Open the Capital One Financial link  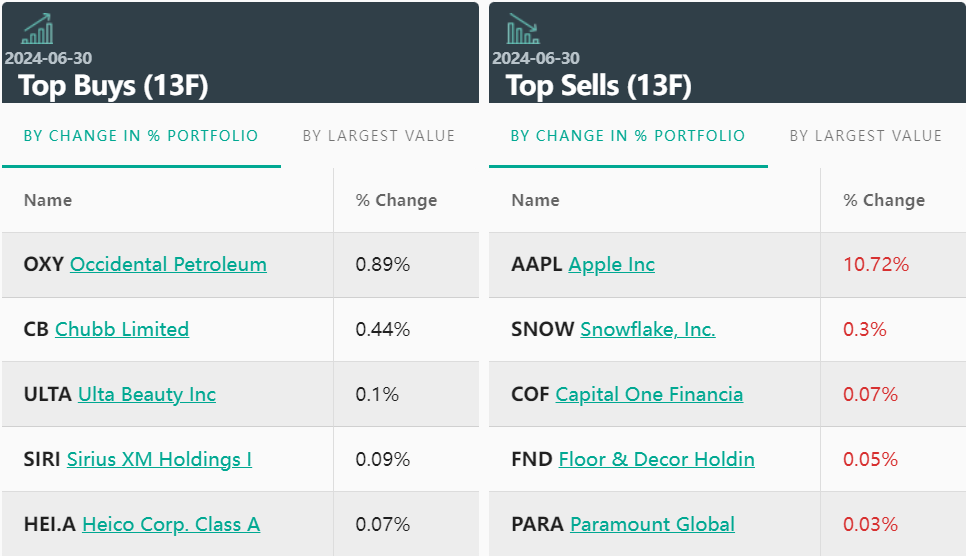[x=649, y=395]
